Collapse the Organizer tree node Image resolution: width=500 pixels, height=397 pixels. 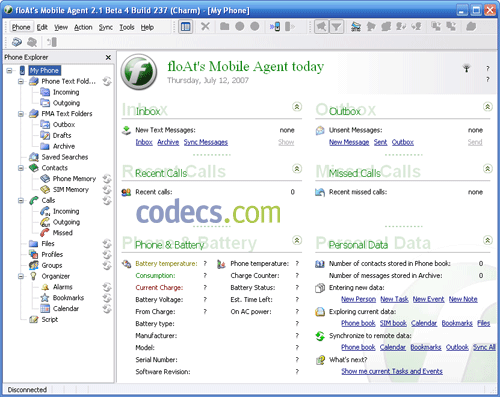point(21,276)
